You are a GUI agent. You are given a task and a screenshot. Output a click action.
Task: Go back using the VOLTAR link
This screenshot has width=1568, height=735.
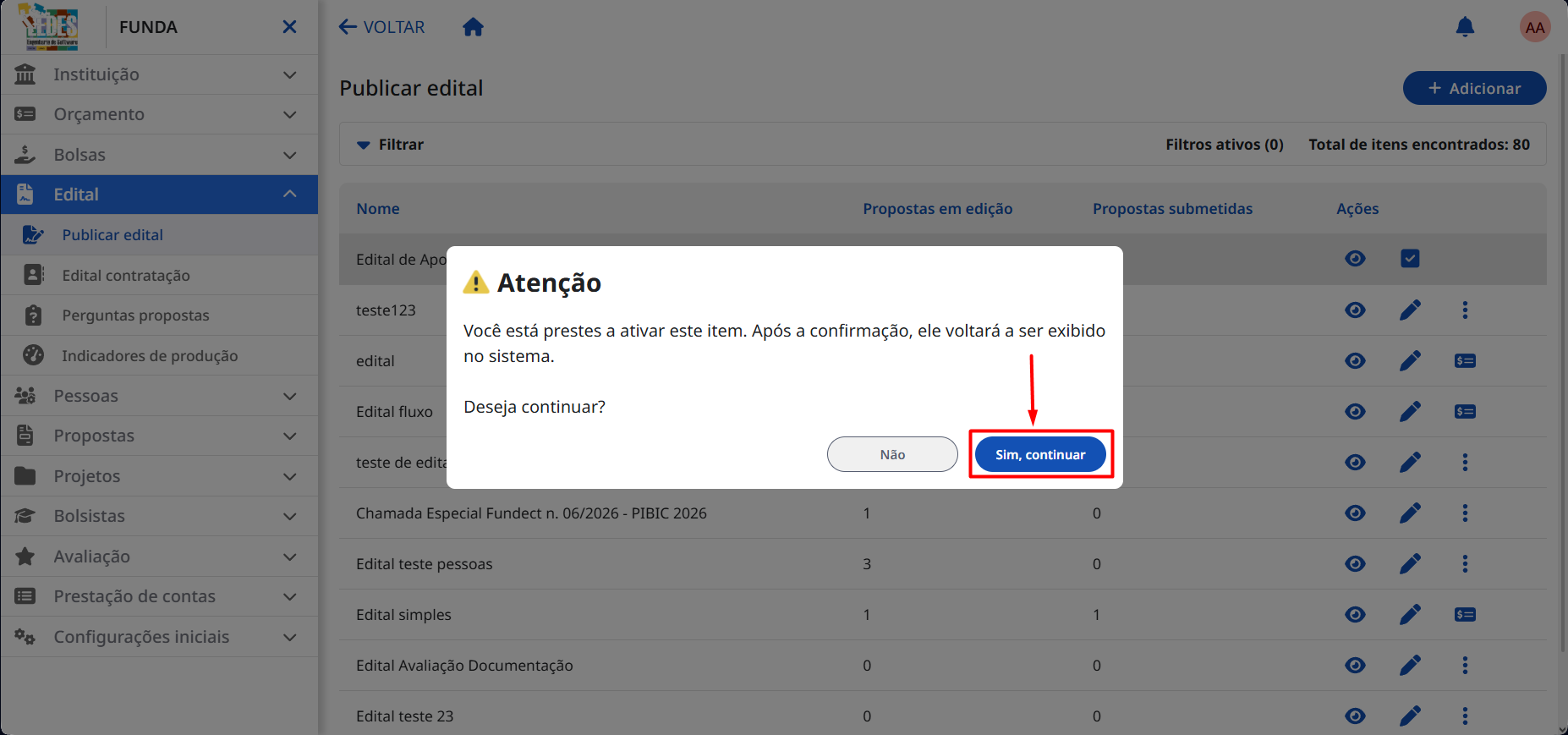pos(381,27)
